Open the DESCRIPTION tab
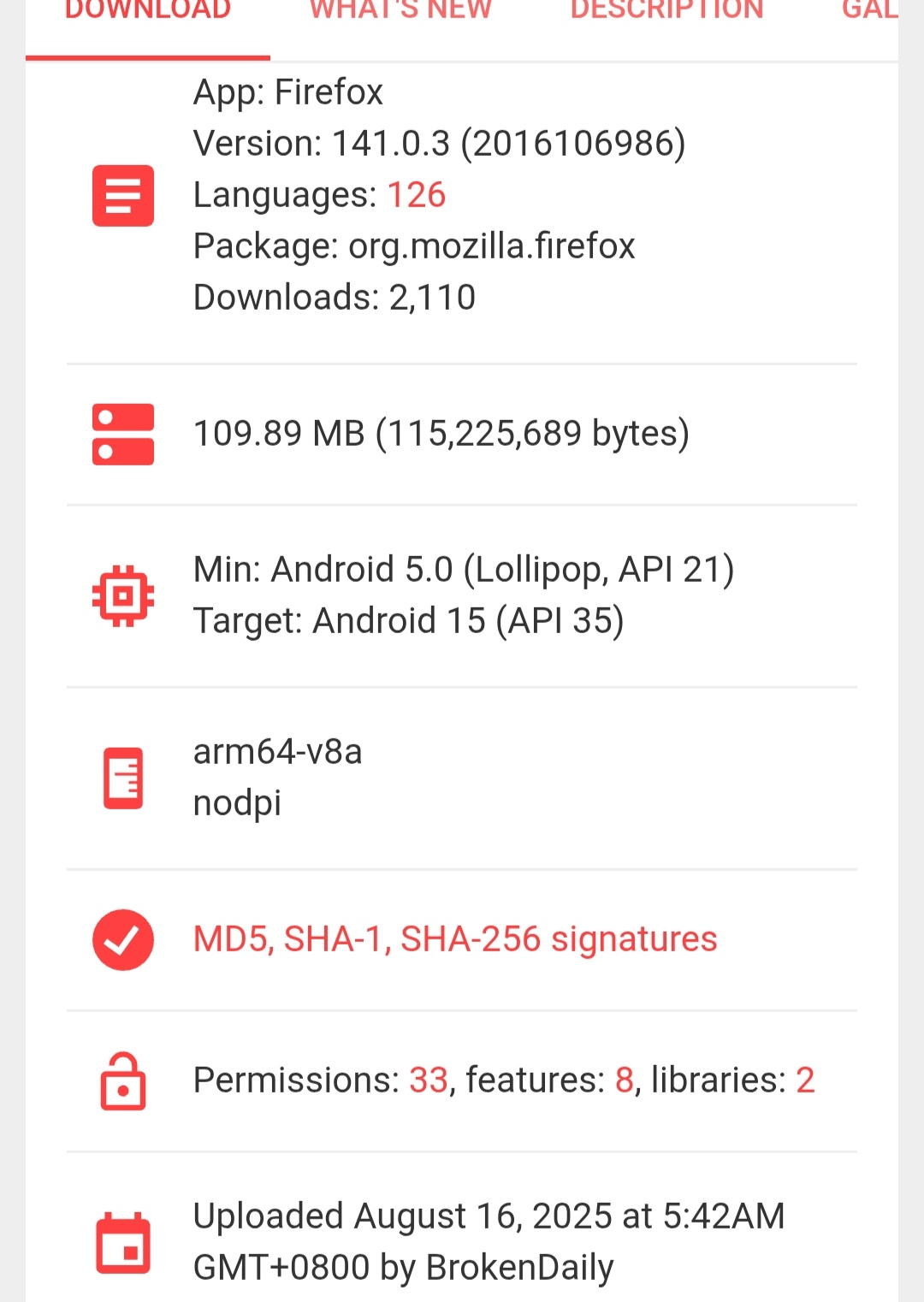 [x=667, y=10]
